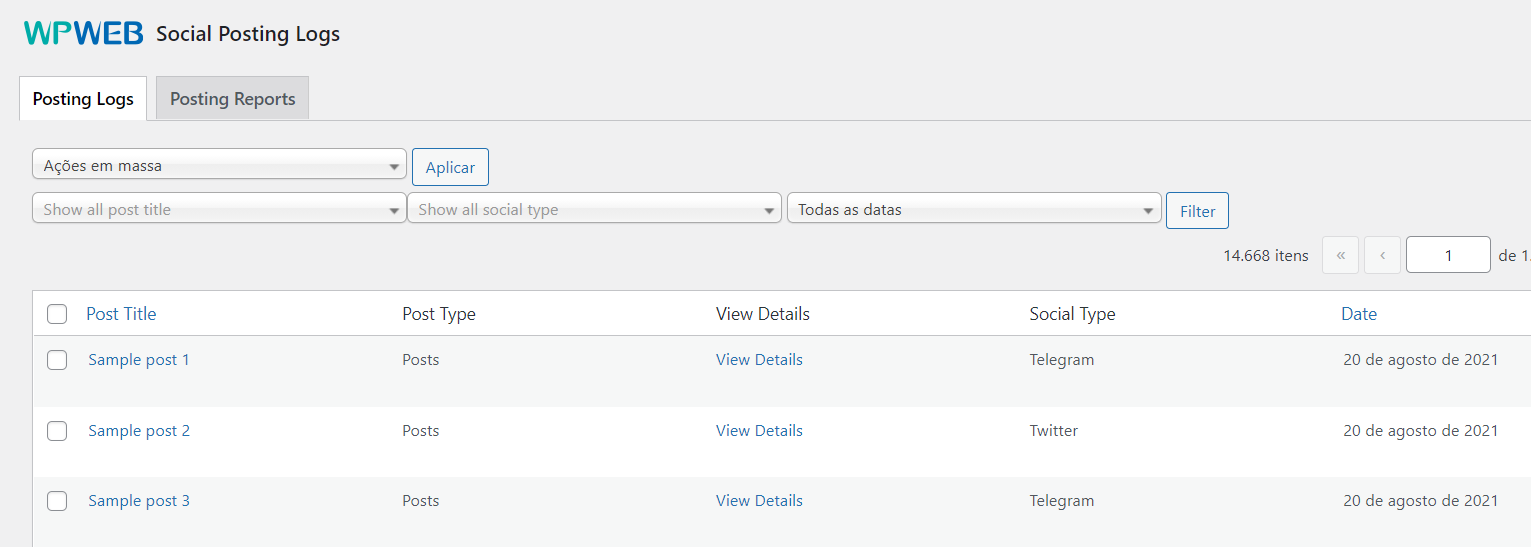Screen dimensions: 1531x547
Task: View Details for Sample post 1
Action: tap(759, 360)
